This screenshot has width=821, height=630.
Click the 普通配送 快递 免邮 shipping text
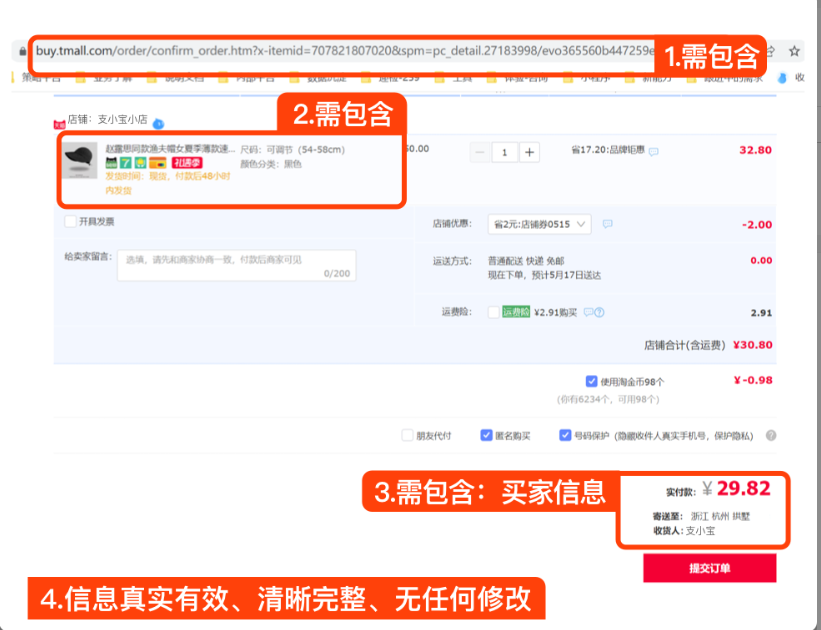coord(526,261)
